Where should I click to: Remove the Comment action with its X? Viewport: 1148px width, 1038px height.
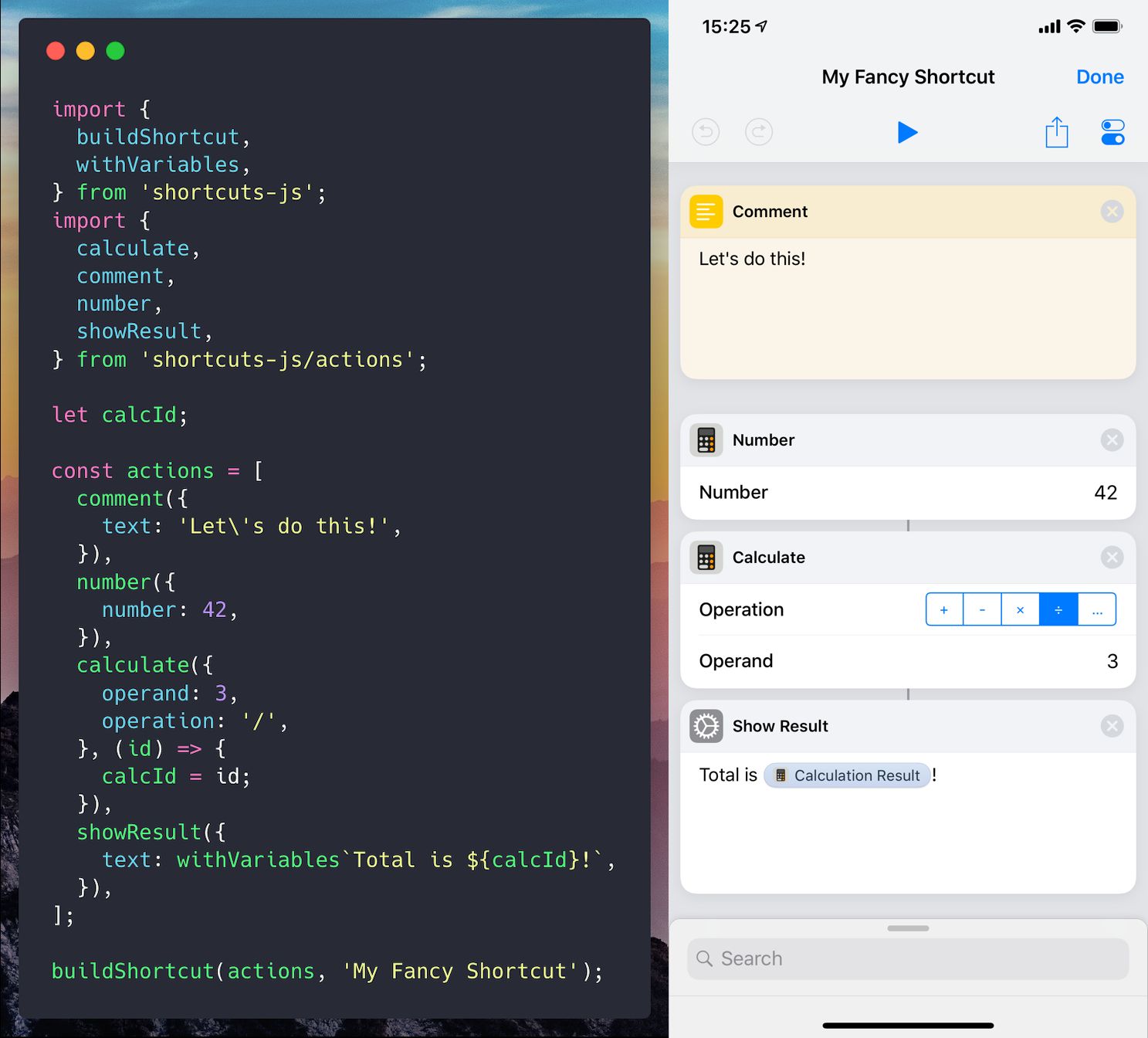coord(1112,211)
